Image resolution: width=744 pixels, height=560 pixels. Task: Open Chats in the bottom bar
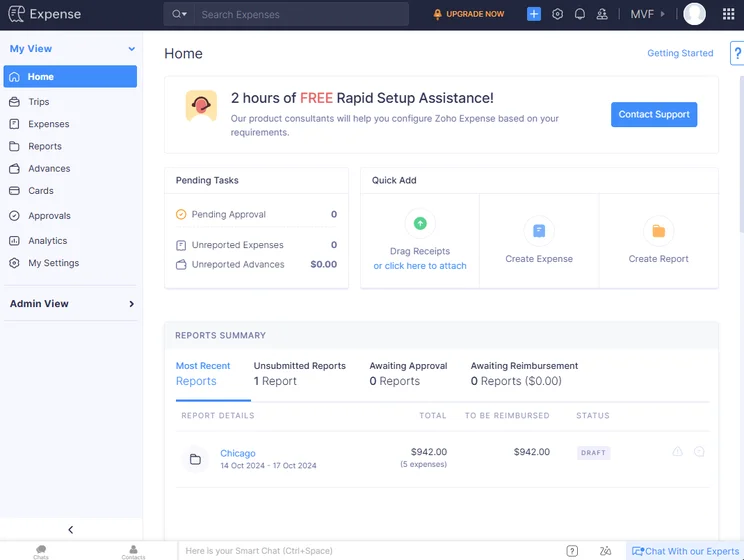(41, 551)
